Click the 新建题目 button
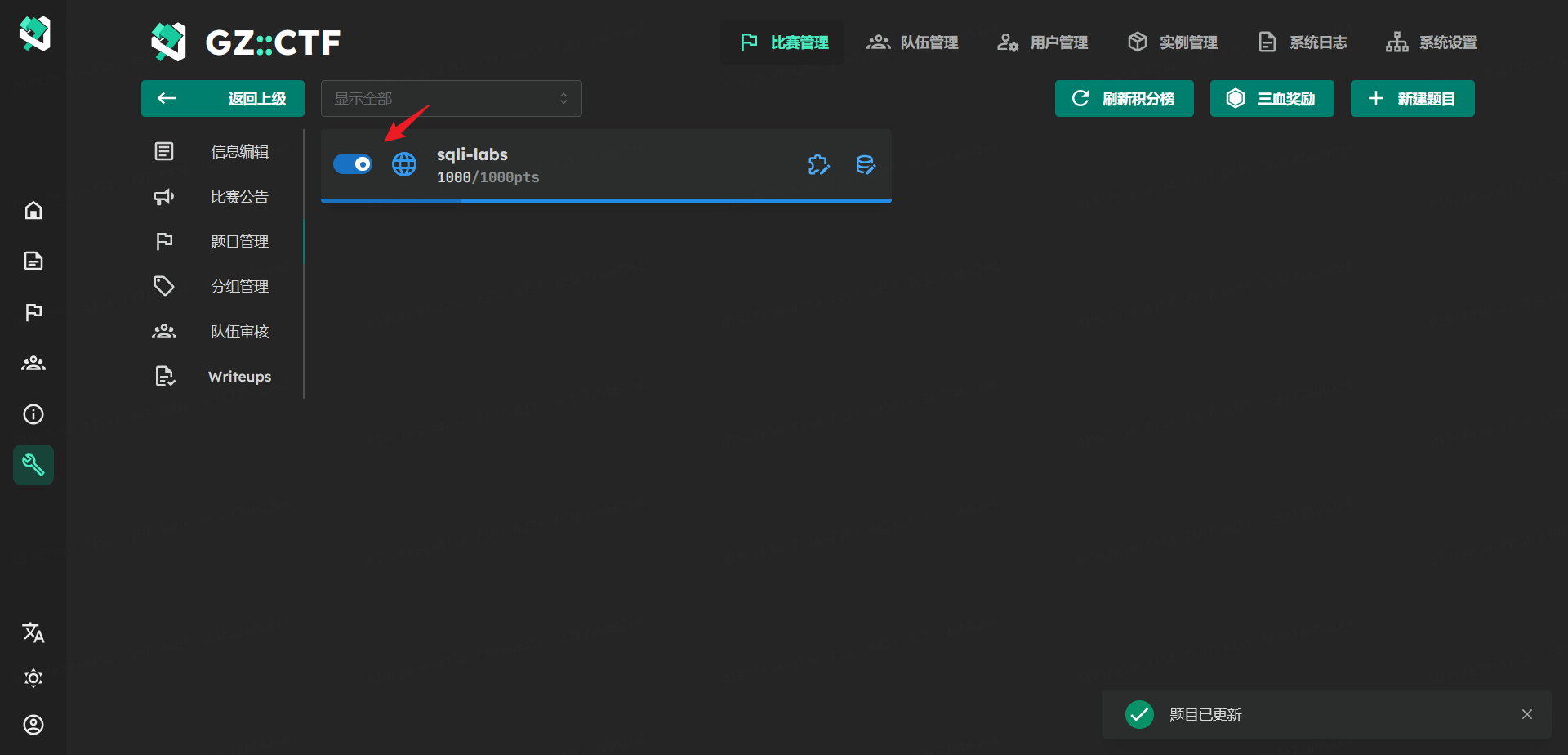The image size is (1568, 755). pos(1412,99)
